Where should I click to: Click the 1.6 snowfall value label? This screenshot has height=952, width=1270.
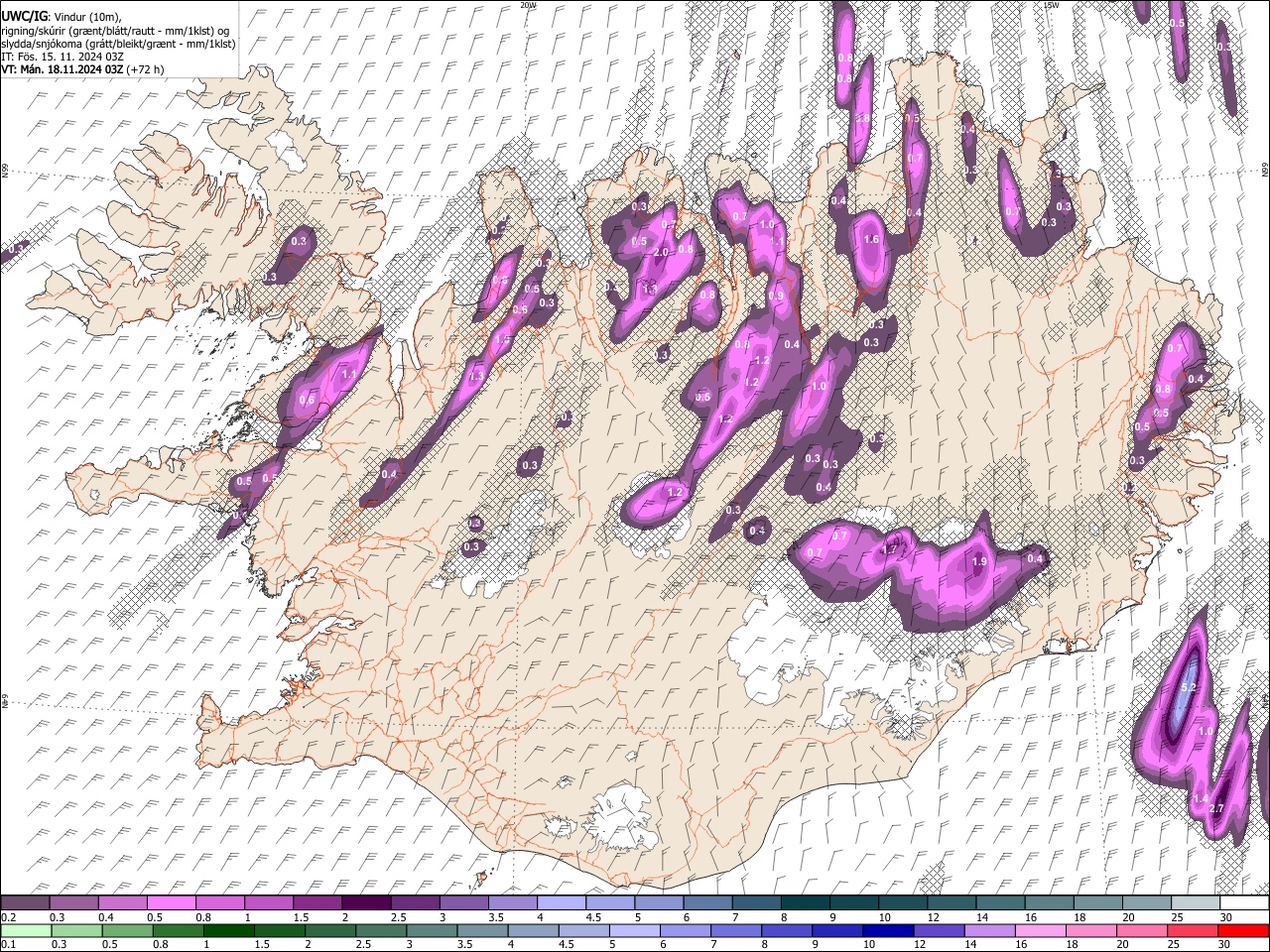click(x=872, y=239)
